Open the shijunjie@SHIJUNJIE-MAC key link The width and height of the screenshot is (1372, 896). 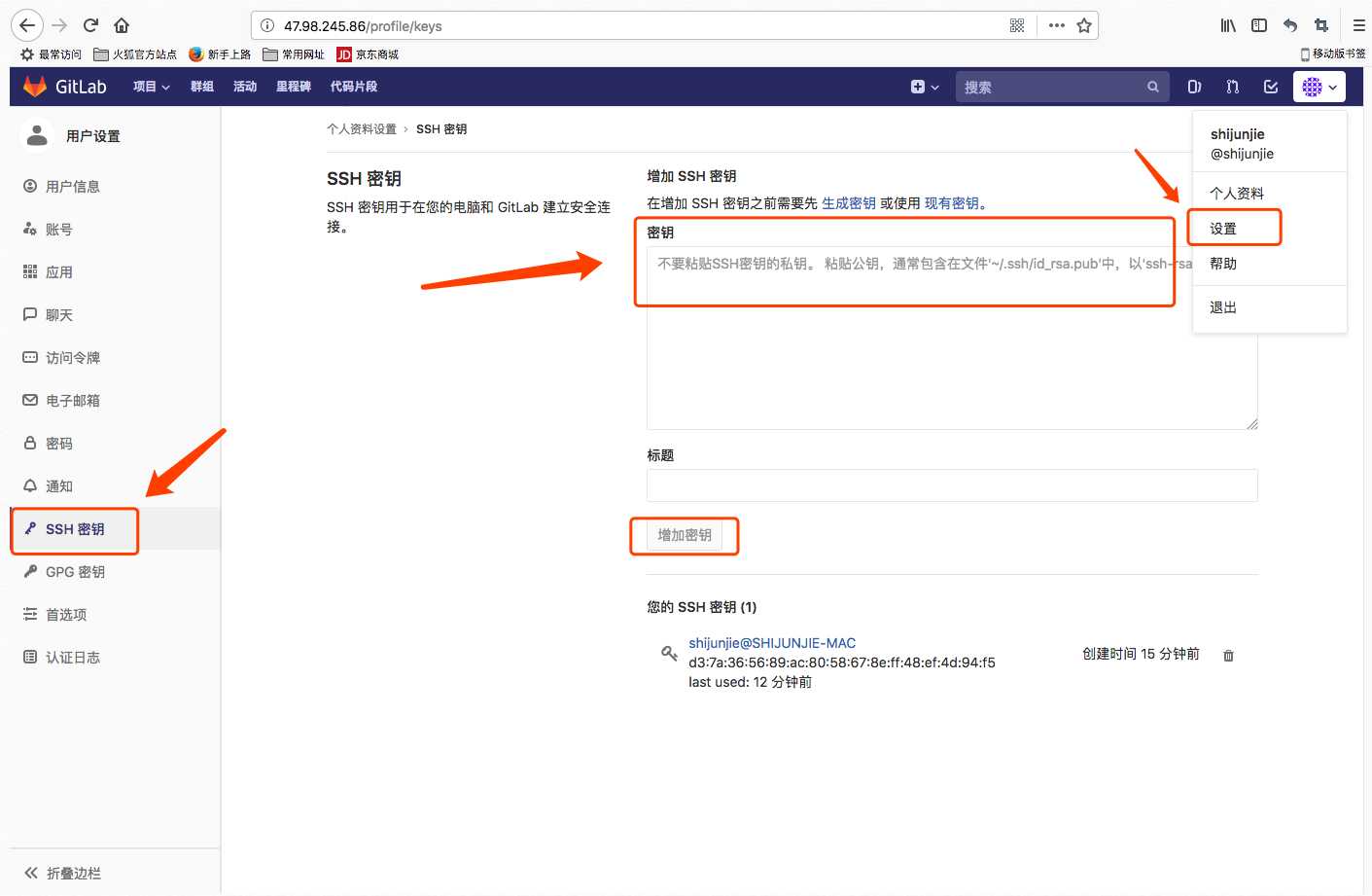coord(772,643)
